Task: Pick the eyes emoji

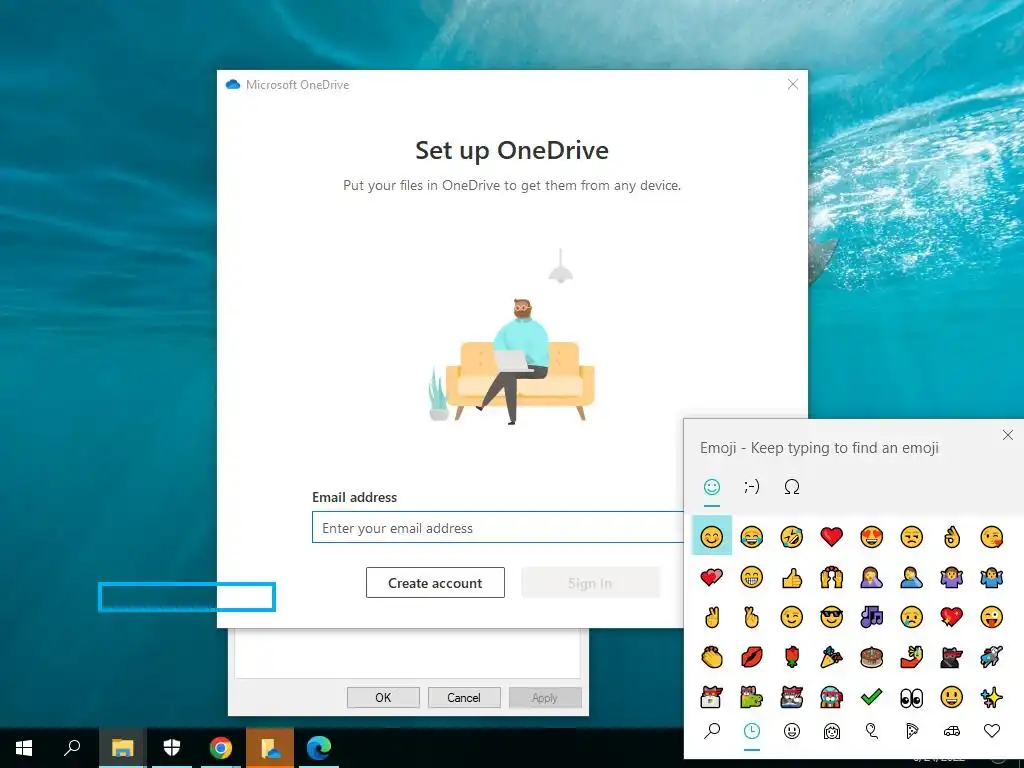Action: (x=912, y=697)
